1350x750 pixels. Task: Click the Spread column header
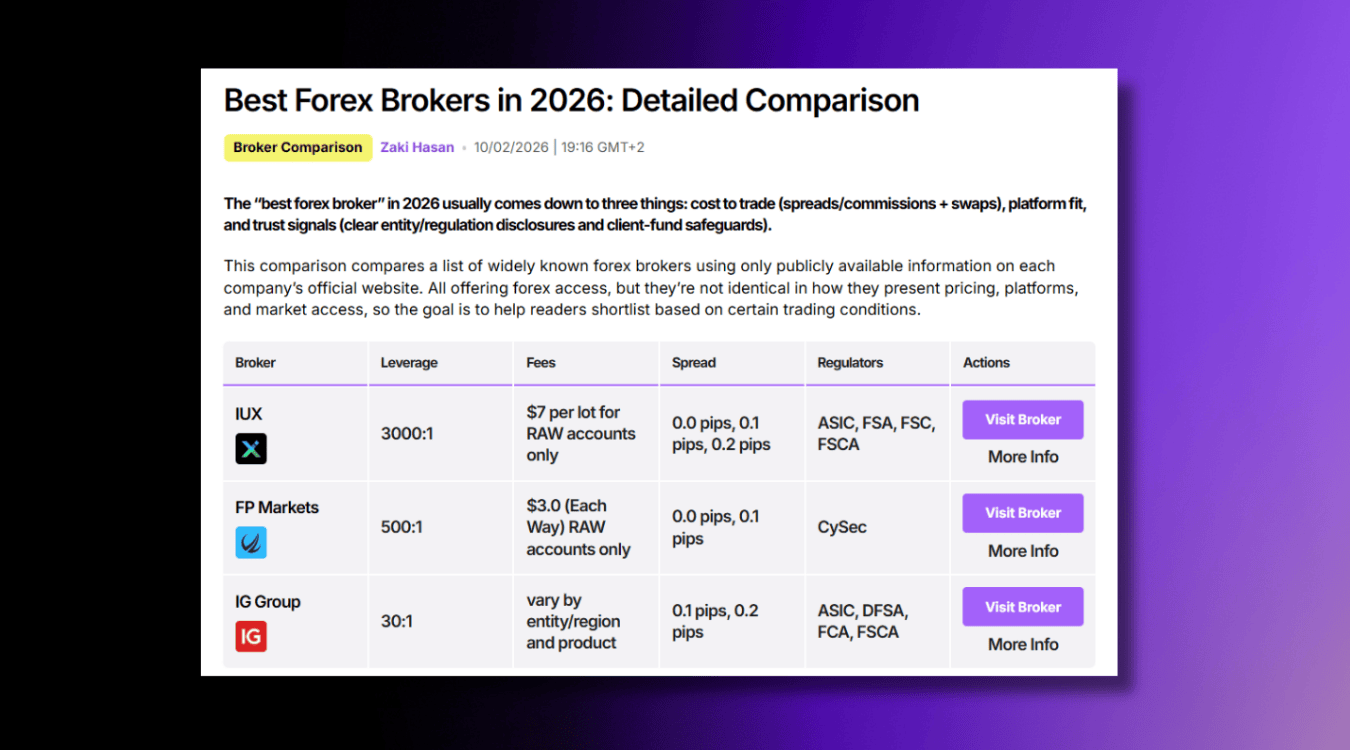693,362
